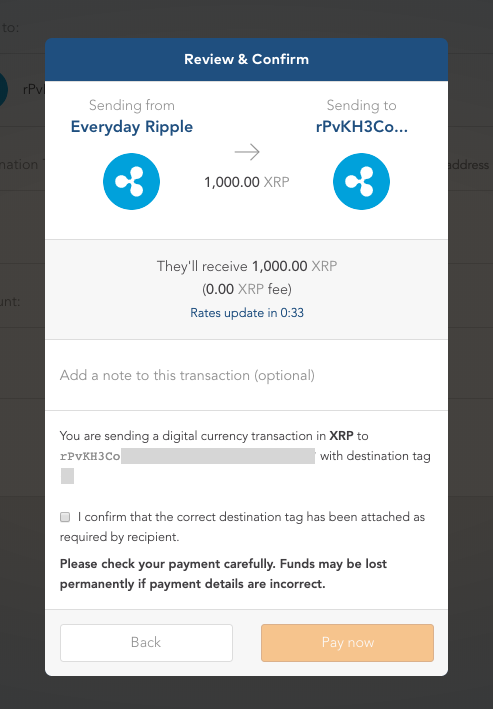Click the Review & Confirm header bar
Image resolution: width=493 pixels, height=709 pixels.
pos(246,59)
